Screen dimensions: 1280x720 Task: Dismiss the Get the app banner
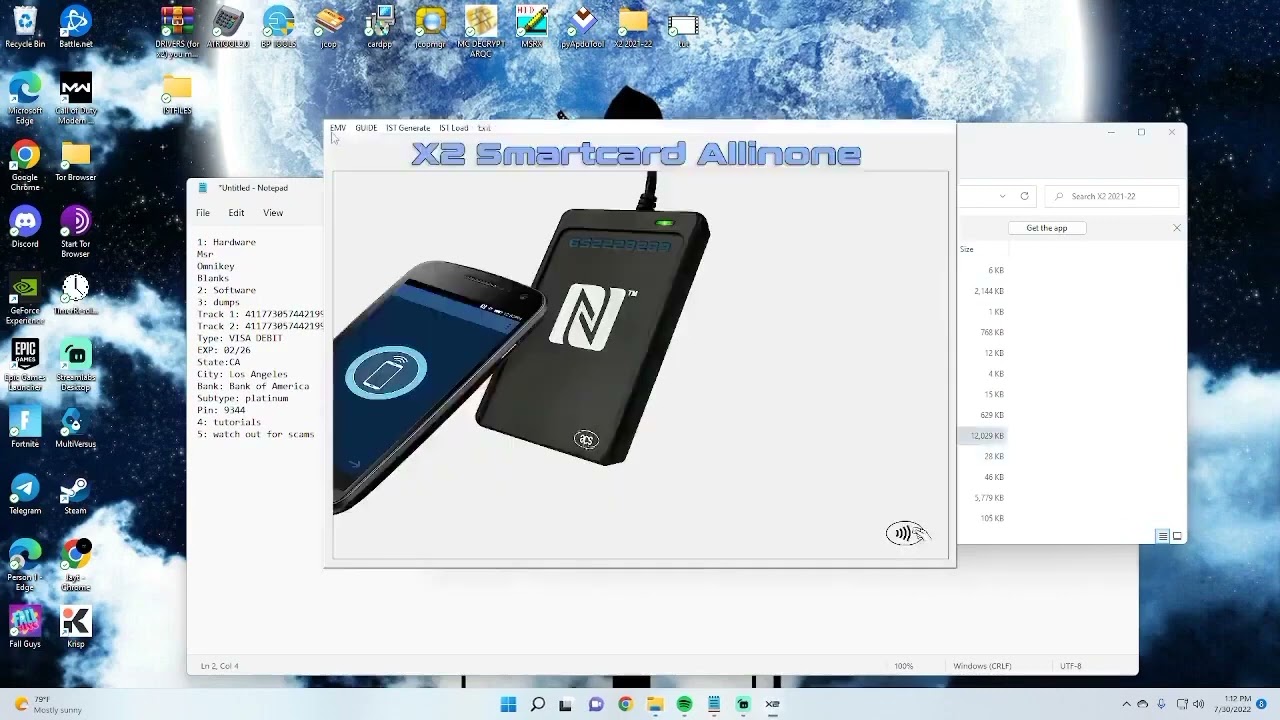click(1176, 228)
